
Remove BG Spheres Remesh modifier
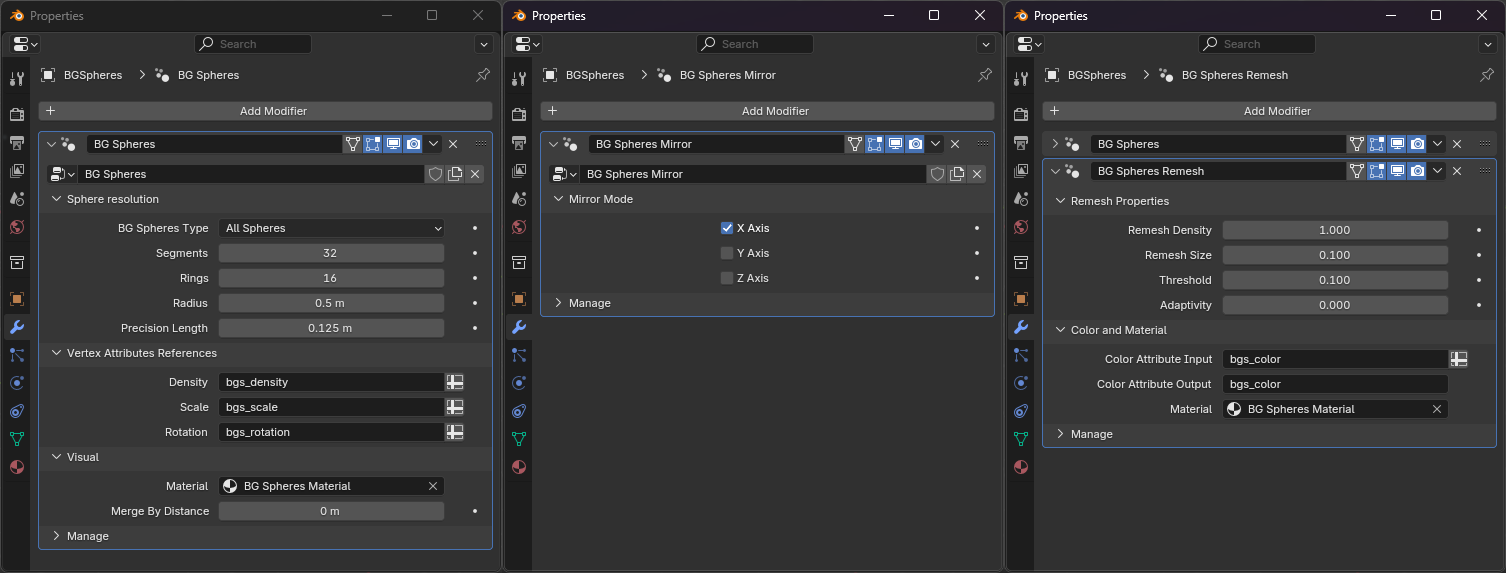[x=1457, y=171]
